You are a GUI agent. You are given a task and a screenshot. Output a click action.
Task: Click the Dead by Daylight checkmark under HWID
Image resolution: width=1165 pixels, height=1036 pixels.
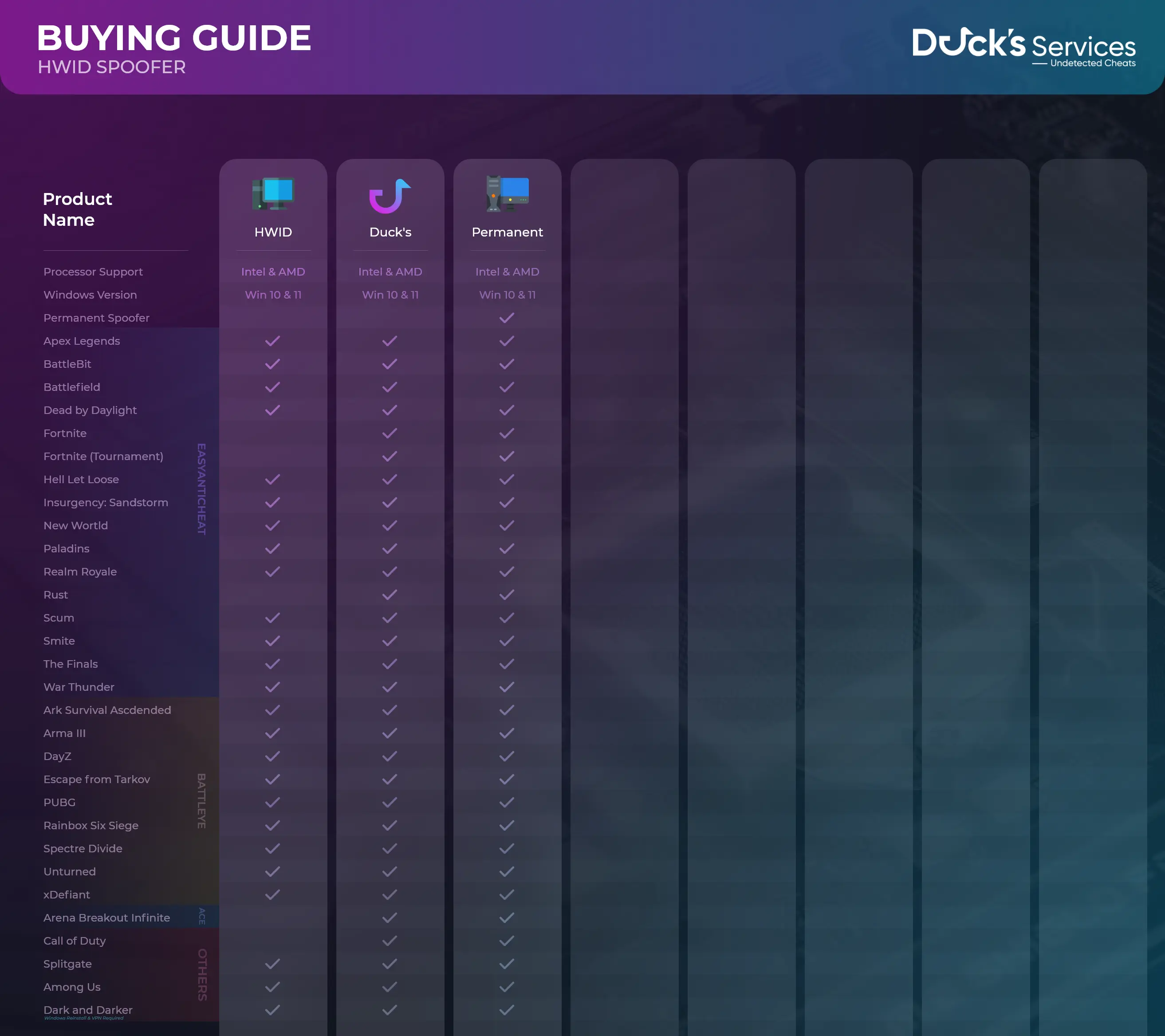(x=272, y=410)
